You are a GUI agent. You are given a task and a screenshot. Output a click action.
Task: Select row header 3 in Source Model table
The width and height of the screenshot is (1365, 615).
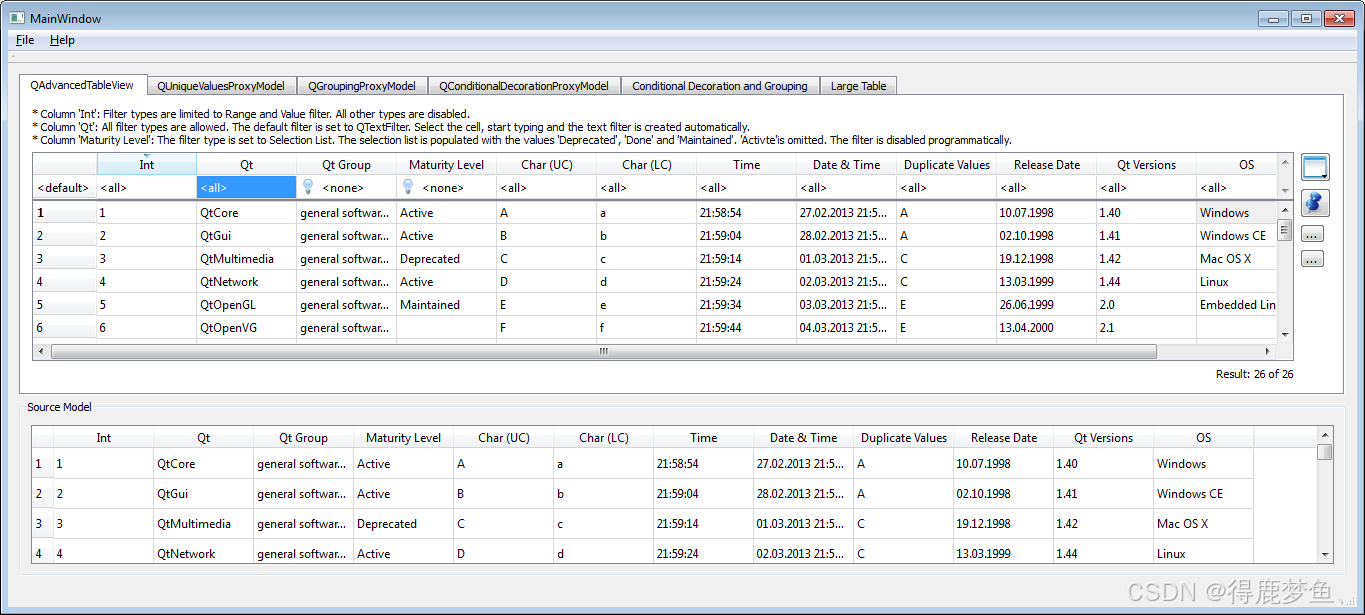[x=42, y=524]
